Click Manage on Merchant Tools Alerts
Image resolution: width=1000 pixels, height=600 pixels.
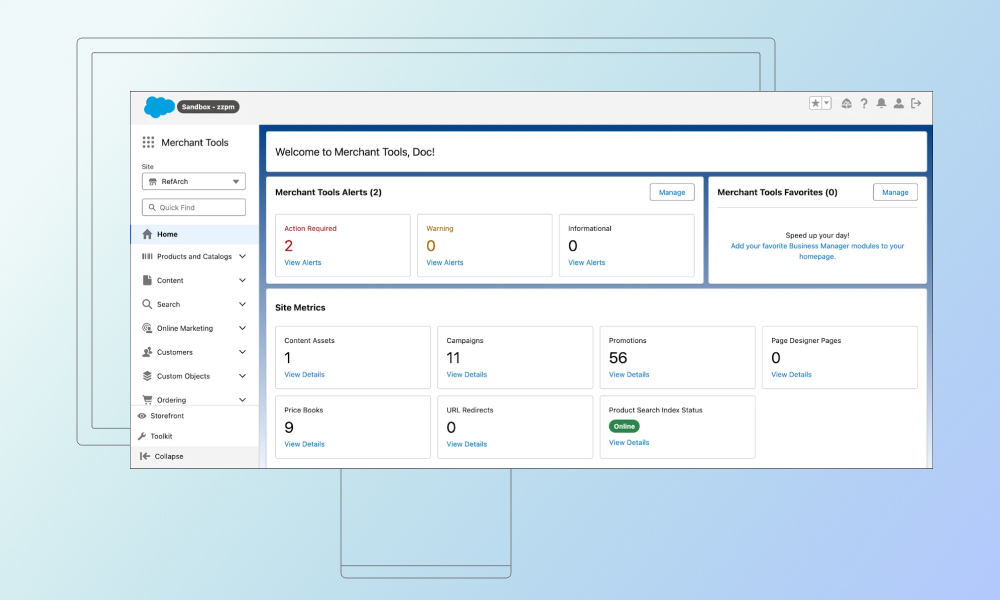(x=671, y=192)
